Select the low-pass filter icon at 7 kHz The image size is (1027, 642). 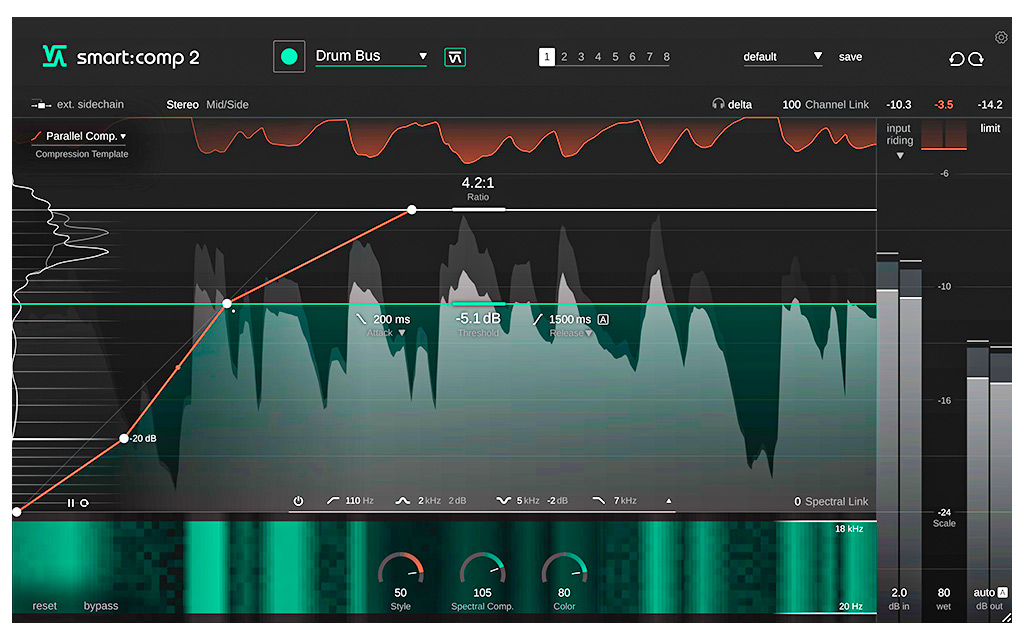pyautogui.click(x=599, y=501)
